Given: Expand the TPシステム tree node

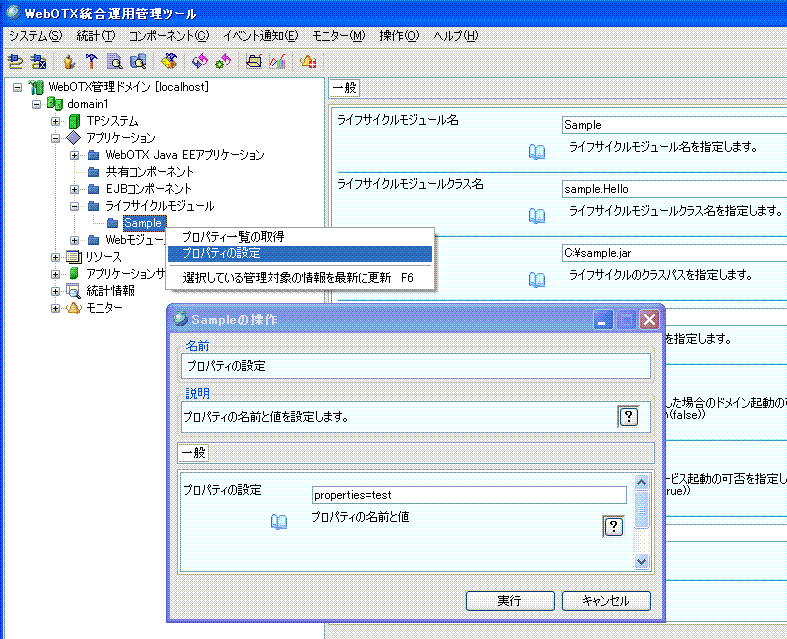Looking at the screenshot, I should [x=56, y=121].
